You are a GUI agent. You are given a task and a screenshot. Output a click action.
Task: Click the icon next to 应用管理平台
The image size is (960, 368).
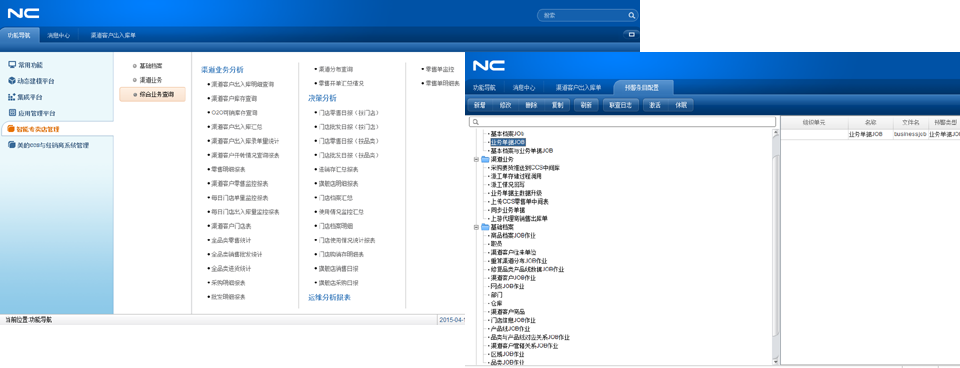click(12, 113)
